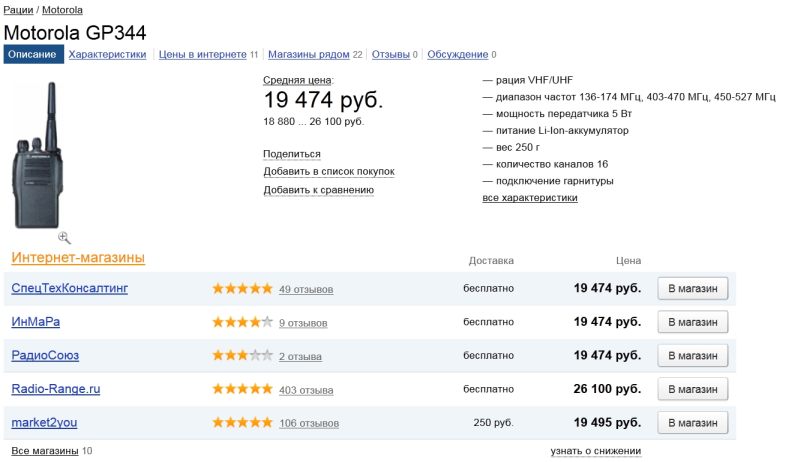The width and height of the screenshot is (785, 462).
Task: Click В магазин button for market2you
Action: coord(692,423)
